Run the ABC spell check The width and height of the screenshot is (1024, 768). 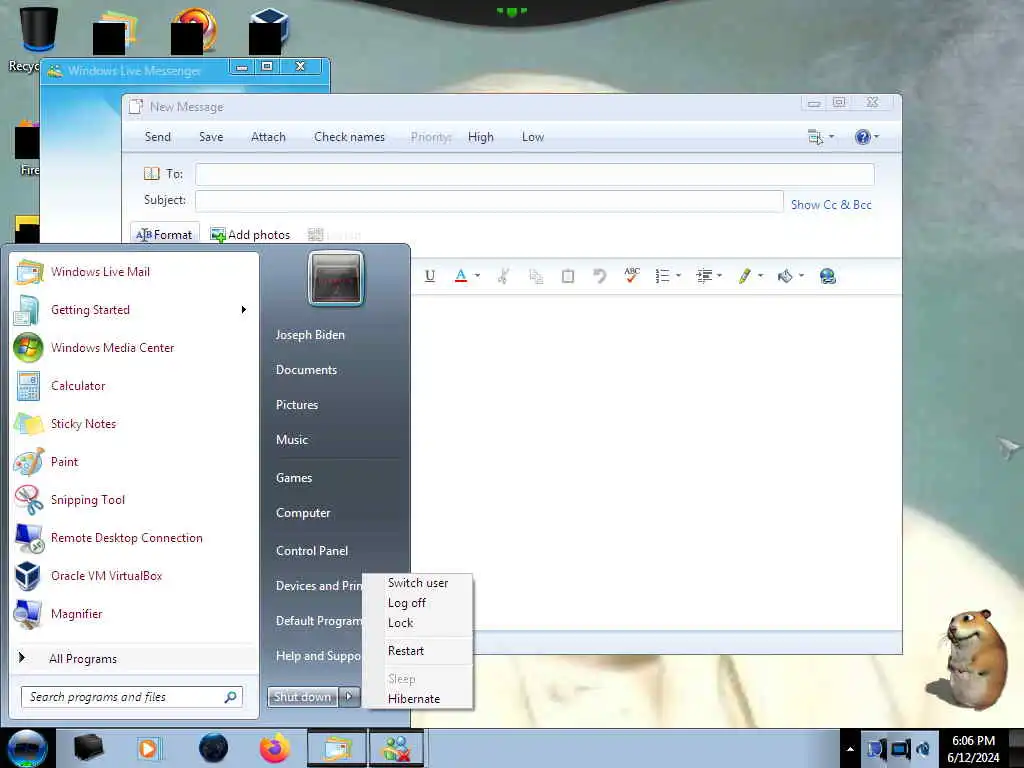632,276
